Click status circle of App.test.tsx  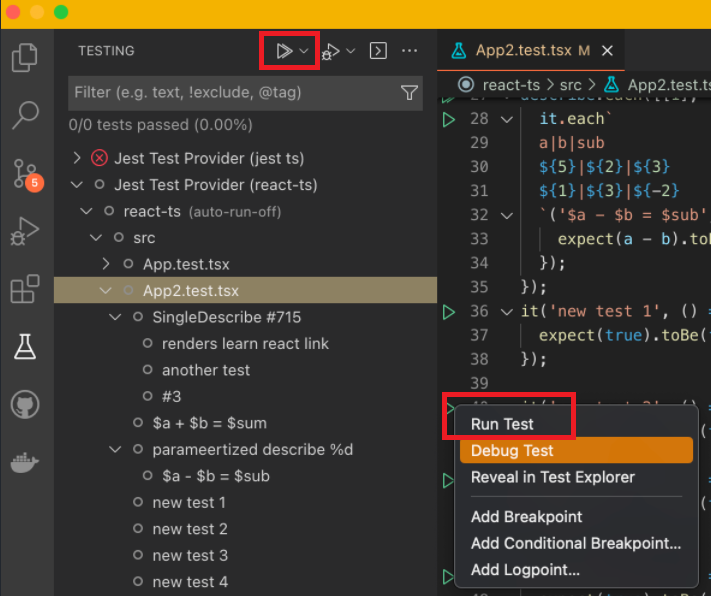pyautogui.click(x=128, y=264)
